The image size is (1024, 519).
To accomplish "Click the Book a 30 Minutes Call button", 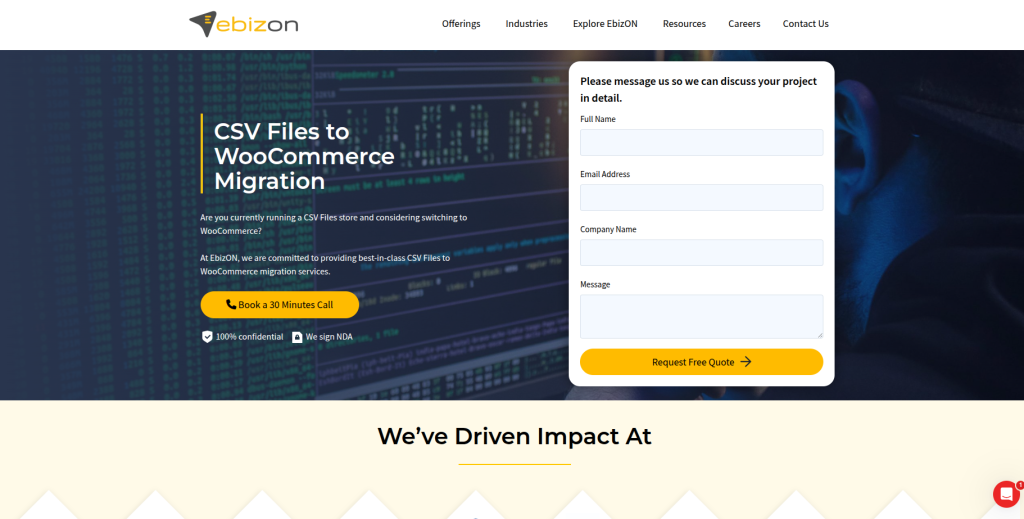I will pos(280,305).
